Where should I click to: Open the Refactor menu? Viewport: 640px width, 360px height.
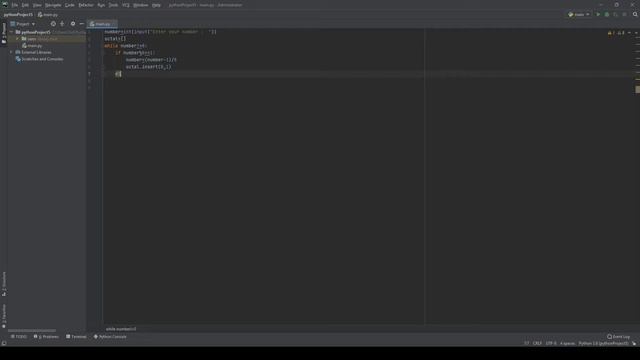[x=86, y=5]
